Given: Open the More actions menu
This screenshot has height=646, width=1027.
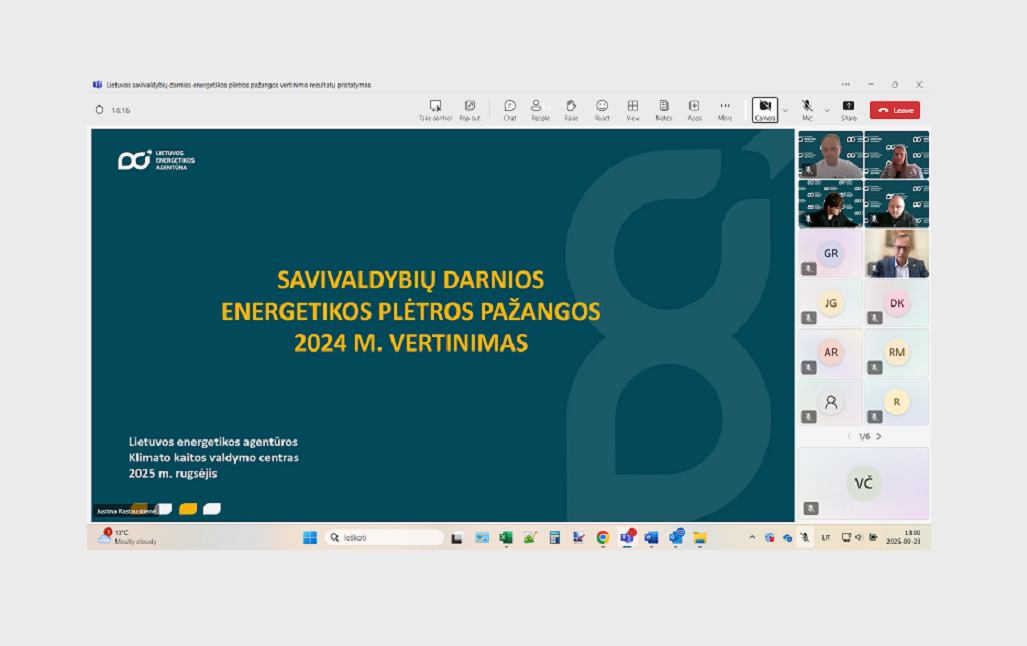Looking at the screenshot, I should (725, 110).
